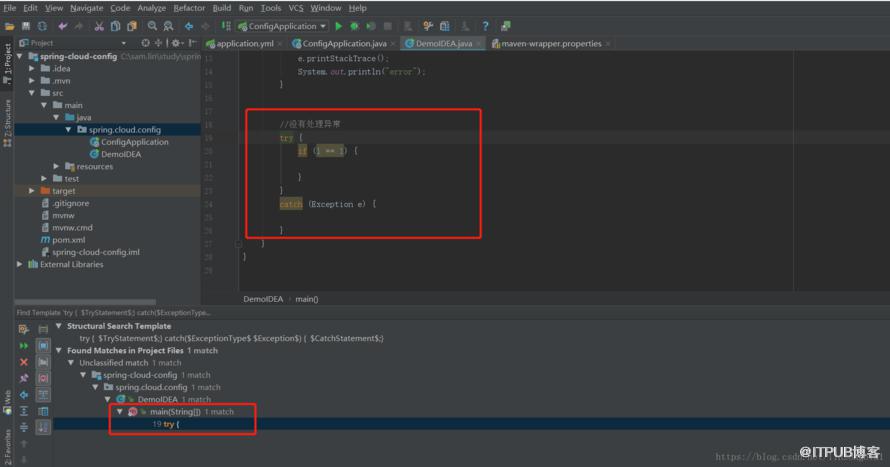Click the Undo arrow icon

pyautogui.click(x=62, y=26)
